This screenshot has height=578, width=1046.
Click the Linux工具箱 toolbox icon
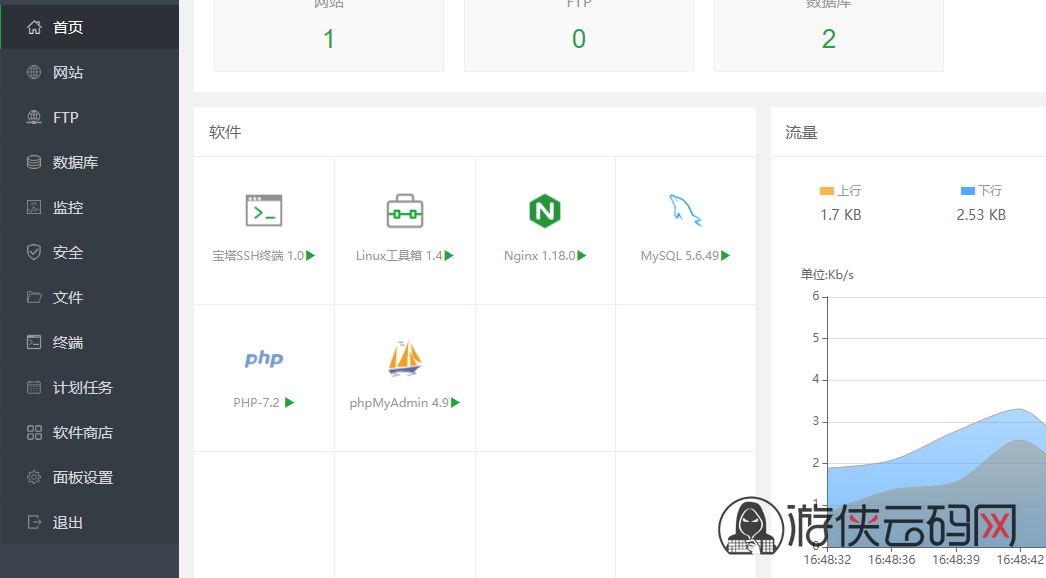405,211
